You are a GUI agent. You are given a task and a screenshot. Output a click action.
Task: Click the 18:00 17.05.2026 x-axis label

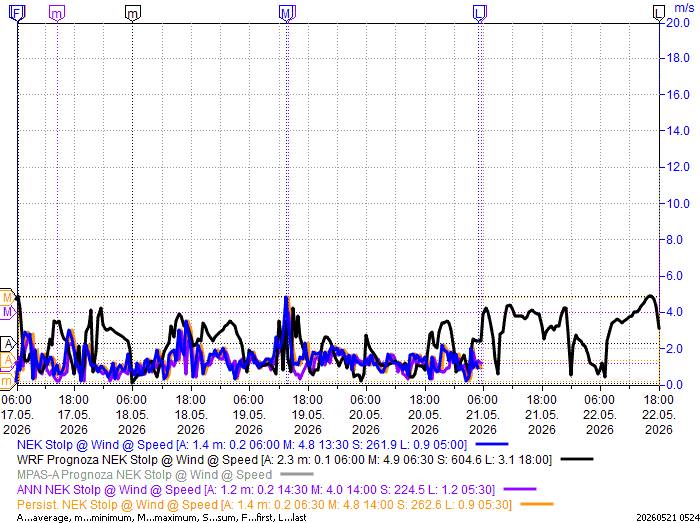tap(74, 415)
